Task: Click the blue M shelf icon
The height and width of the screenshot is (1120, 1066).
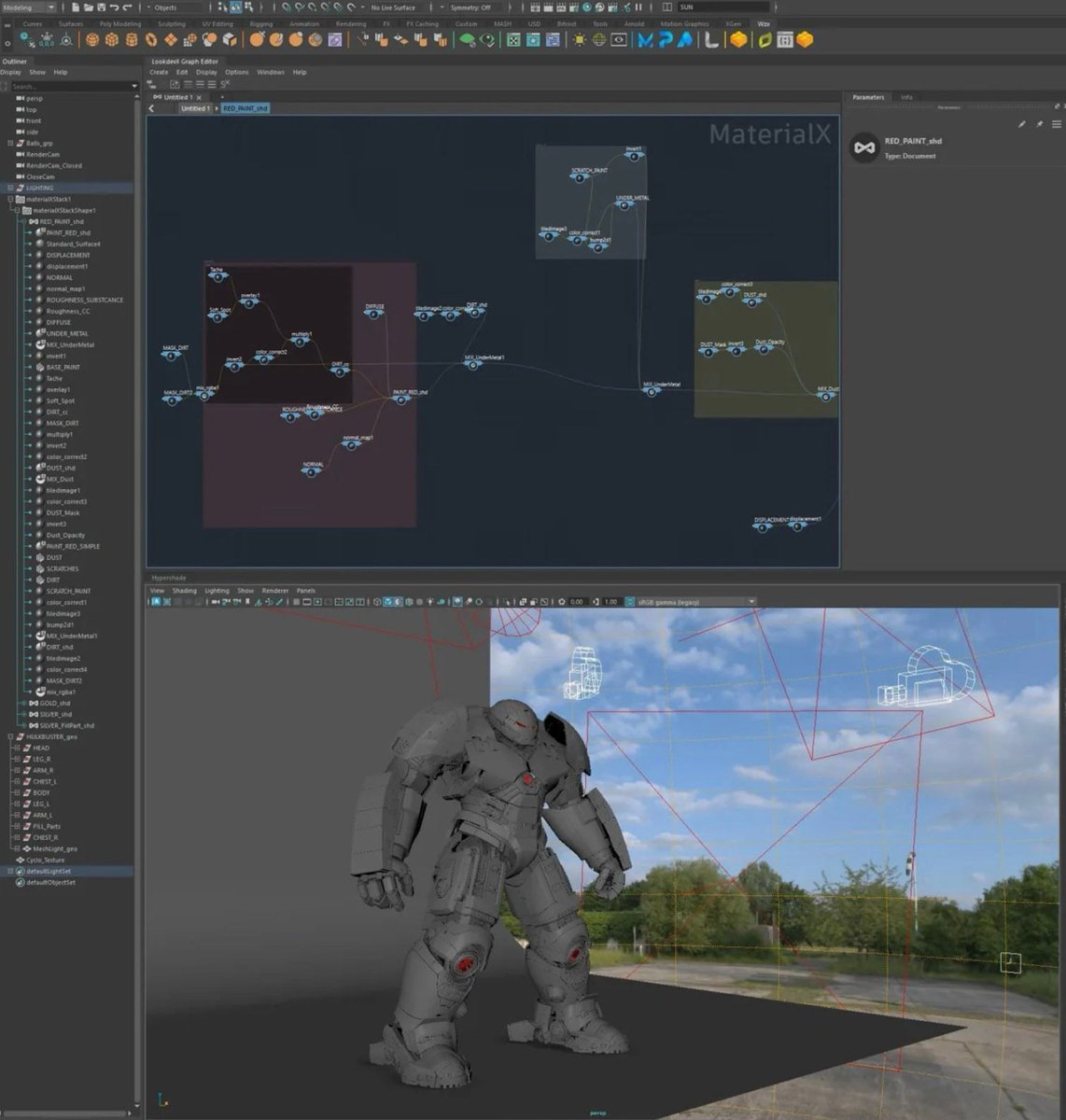Action: pyautogui.click(x=645, y=40)
